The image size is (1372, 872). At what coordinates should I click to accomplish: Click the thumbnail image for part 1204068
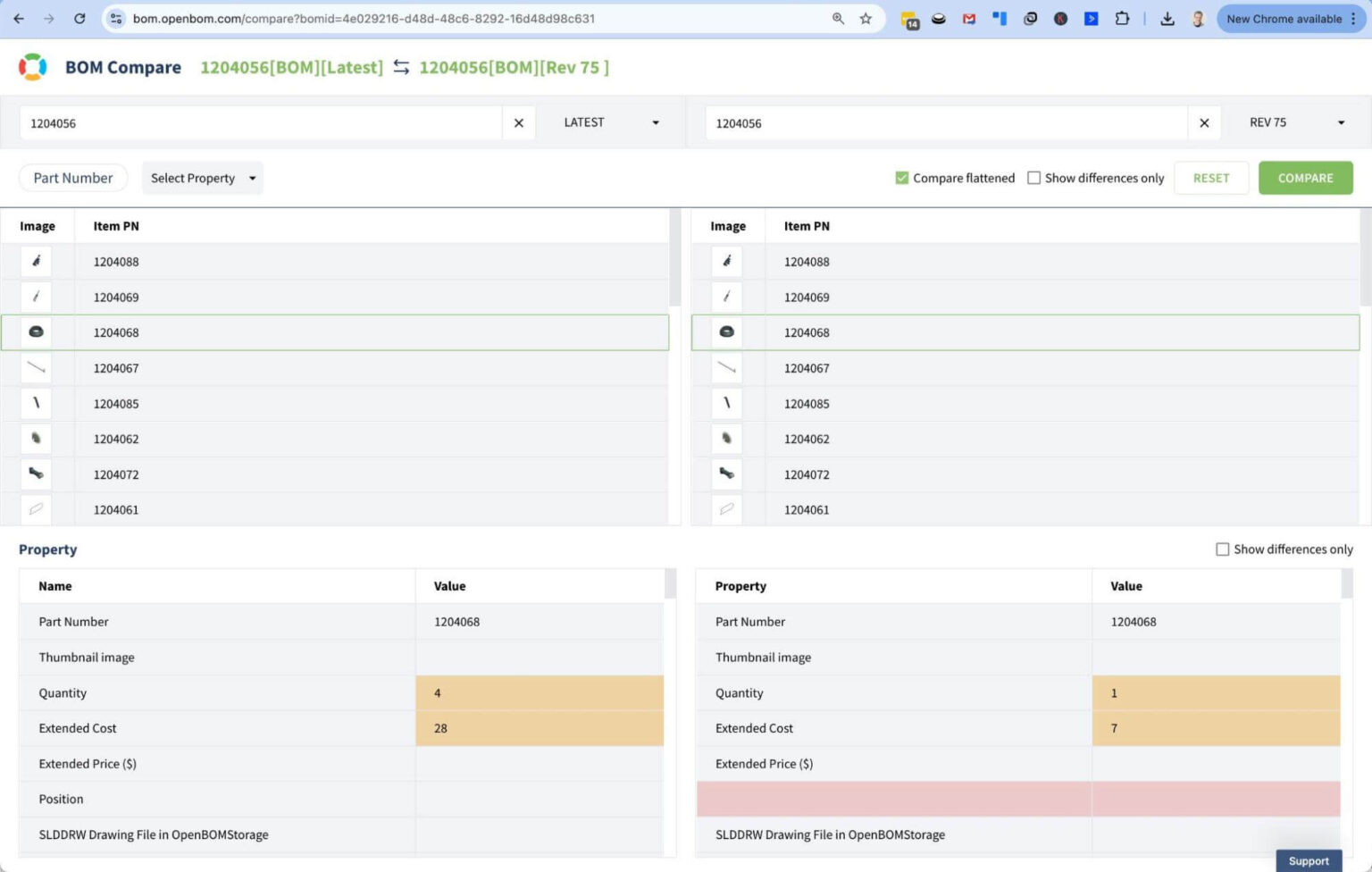pos(36,331)
